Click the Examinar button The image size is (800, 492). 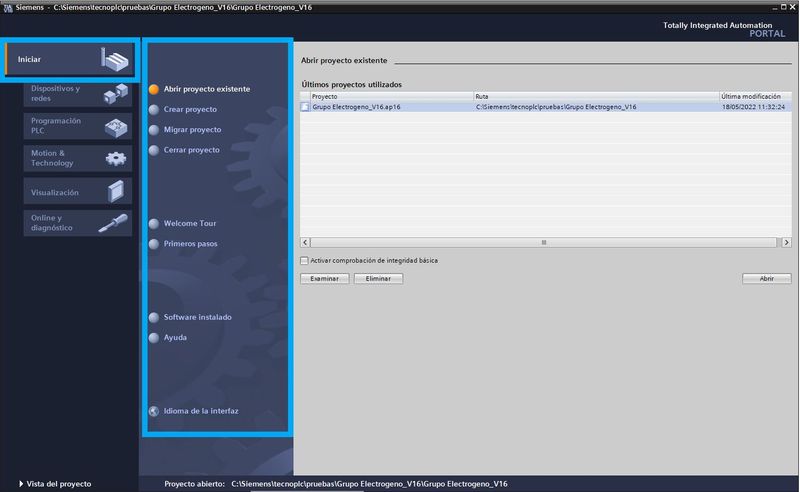324,279
